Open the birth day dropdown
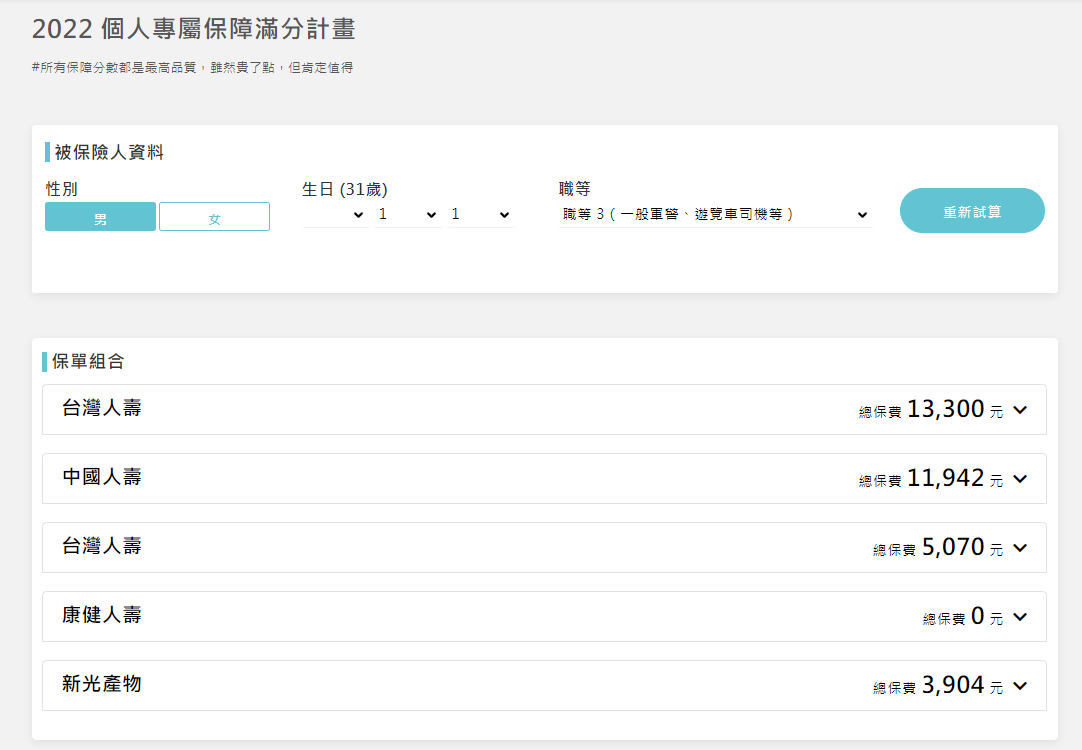Screen dimensions: 1082x750 click(x=481, y=215)
